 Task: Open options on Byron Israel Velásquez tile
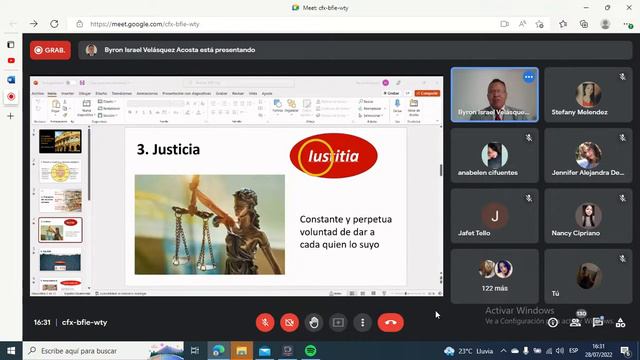pos(529,77)
